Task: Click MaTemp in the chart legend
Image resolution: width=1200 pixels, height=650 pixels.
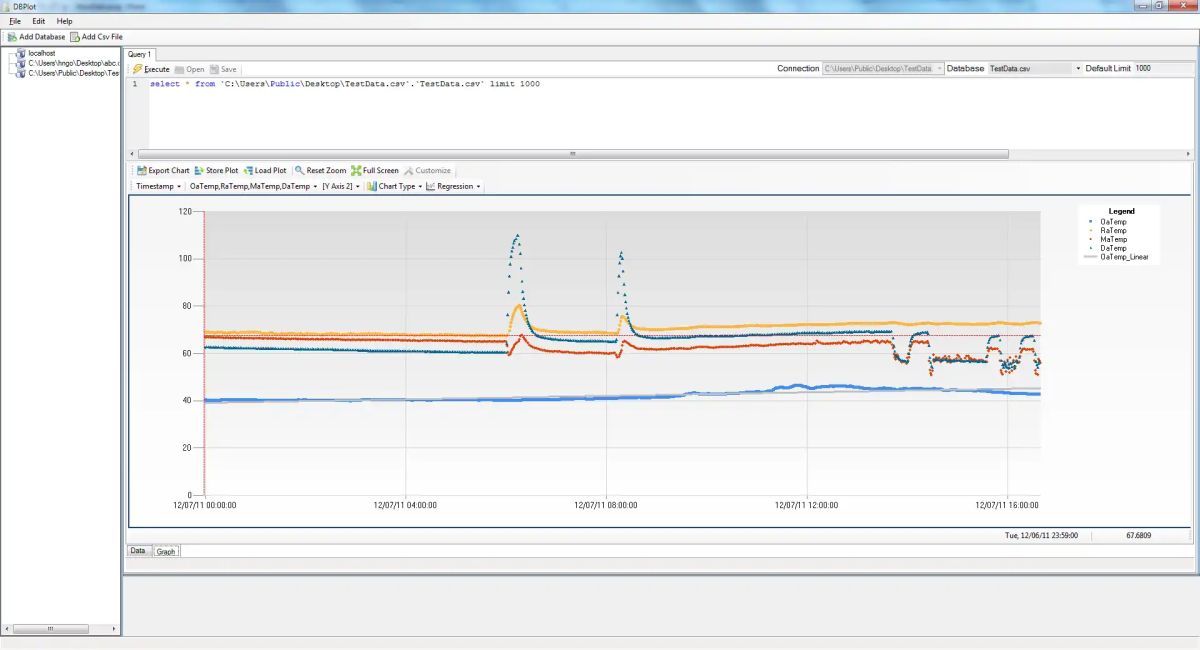Action: (1112, 240)
